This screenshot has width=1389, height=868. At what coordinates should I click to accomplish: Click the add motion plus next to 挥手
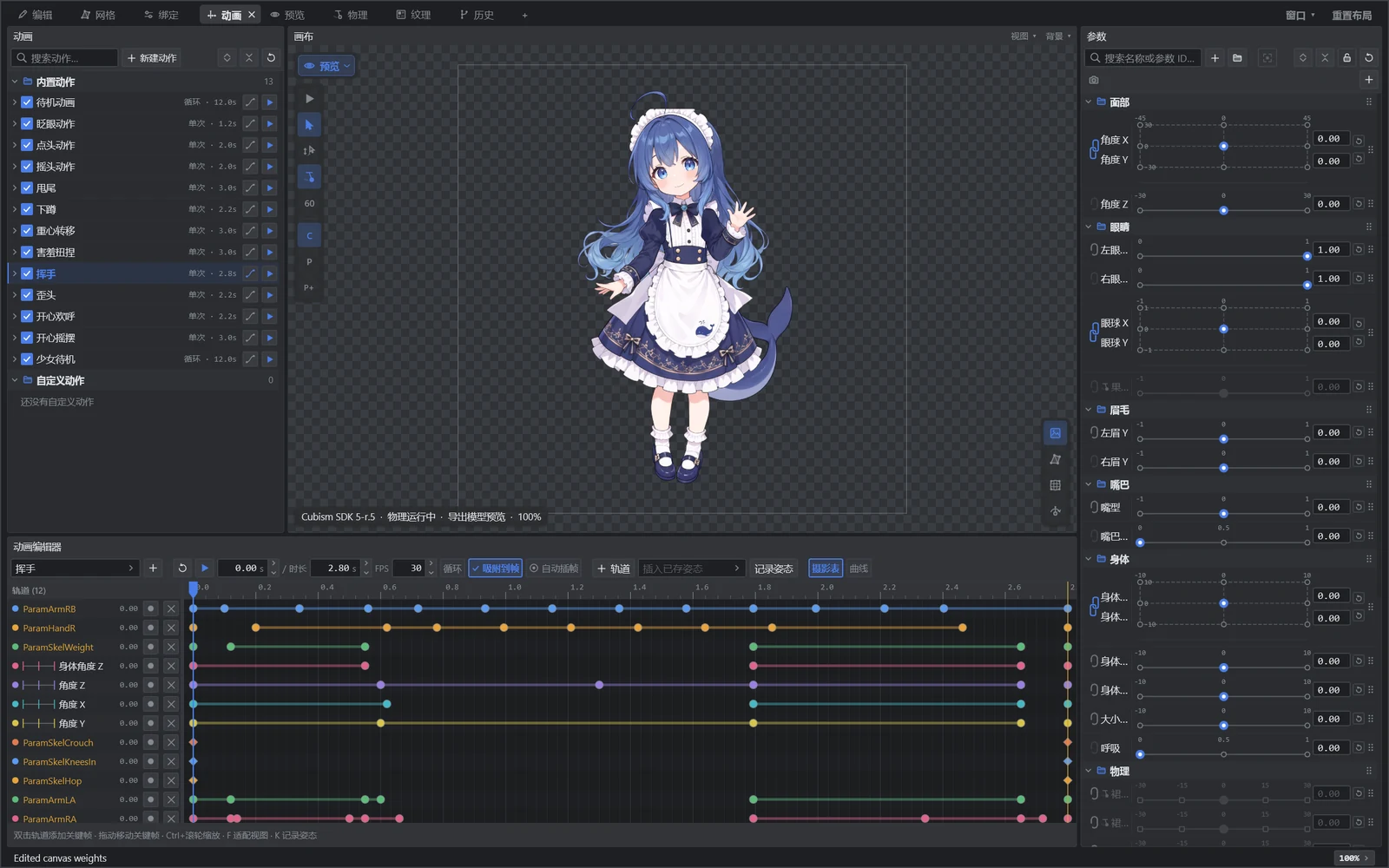tap(153, 568)
